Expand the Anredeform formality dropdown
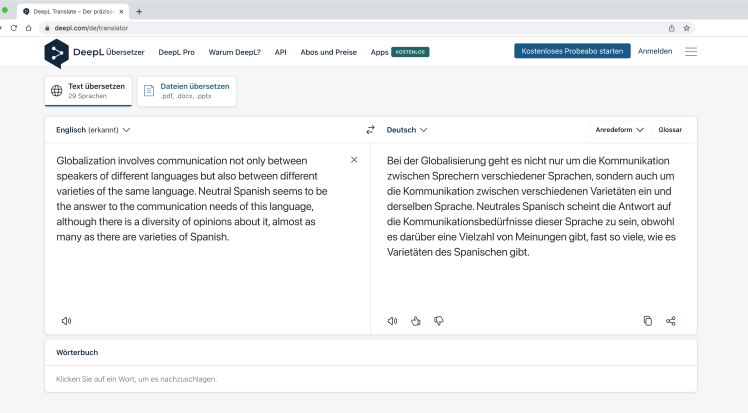The image size is (748, 413). point(618,130)
